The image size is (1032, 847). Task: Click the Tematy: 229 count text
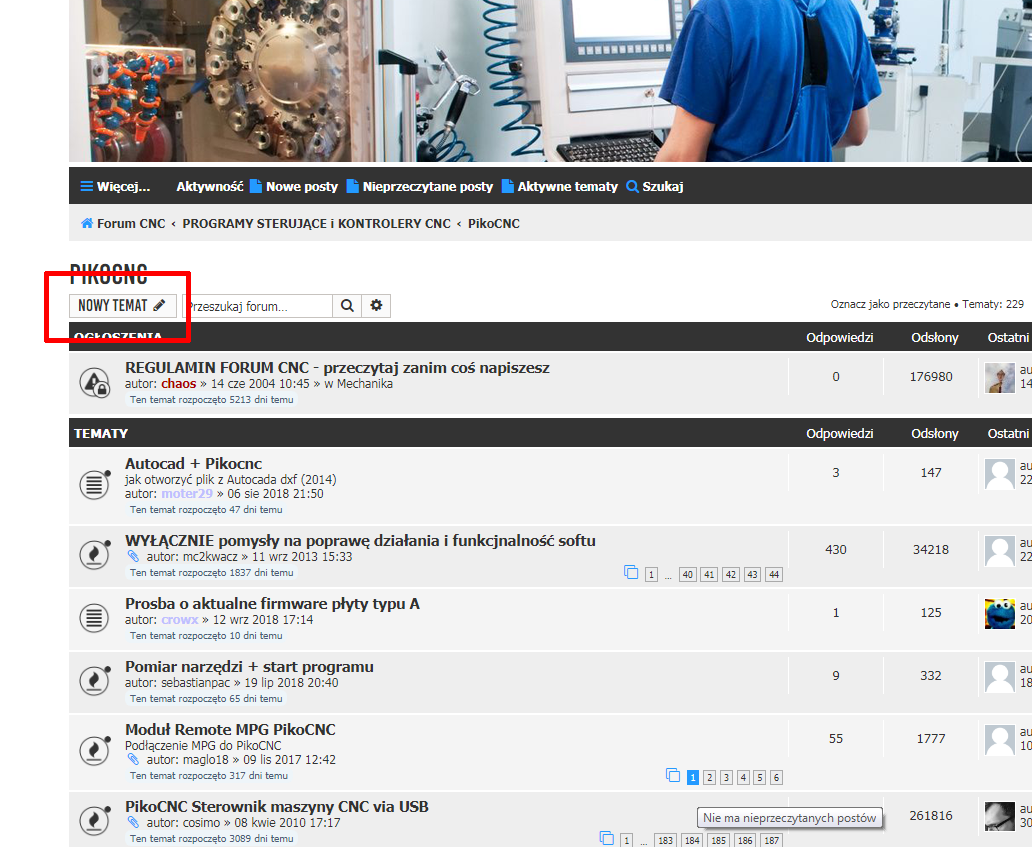click(x=993, y=304)
